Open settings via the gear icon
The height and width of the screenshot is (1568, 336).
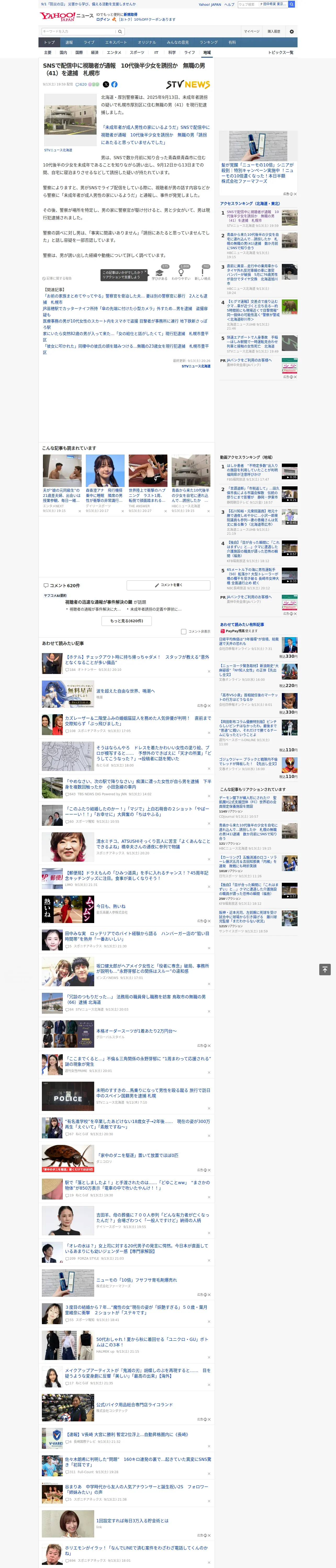(x=292, y=32)
